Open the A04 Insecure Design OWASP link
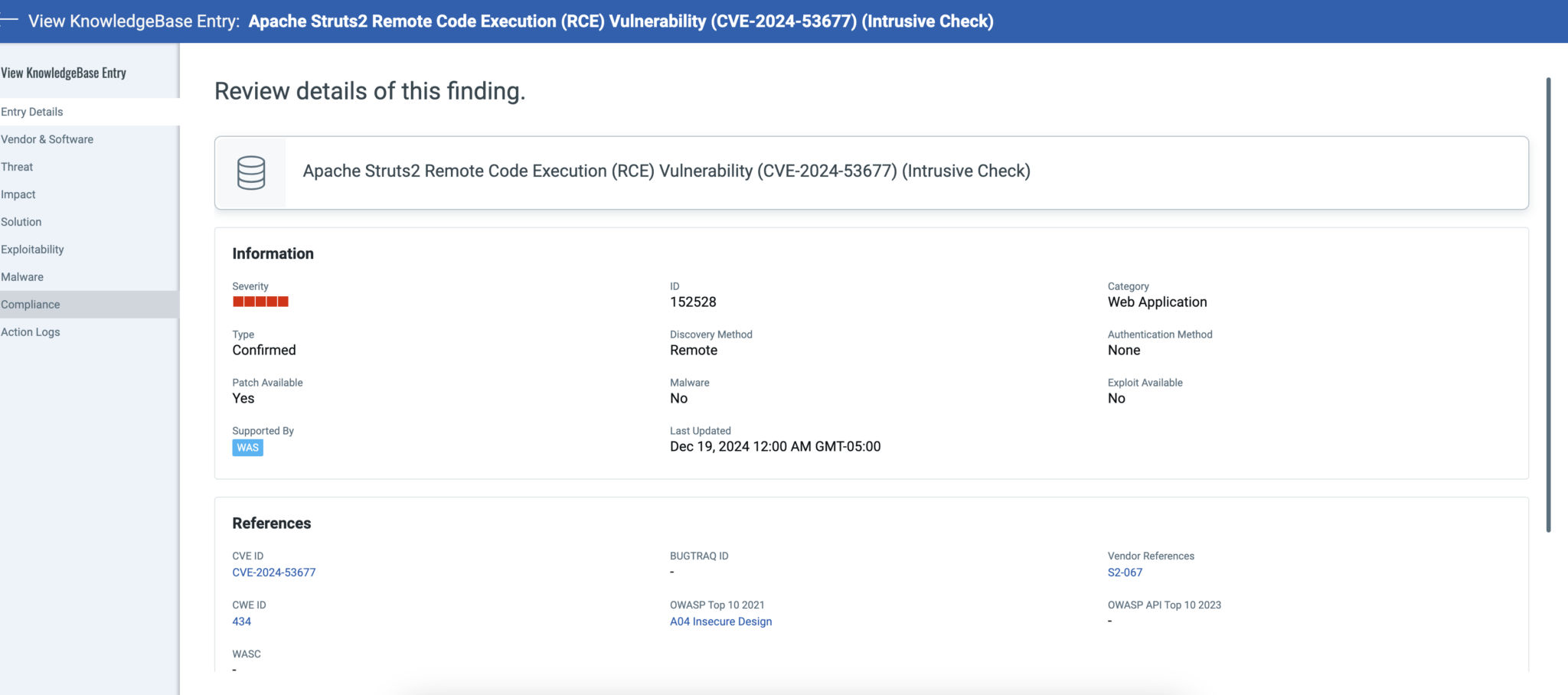Image resolution: width=1568 pixels, height=695 pixels. point(720,621)
